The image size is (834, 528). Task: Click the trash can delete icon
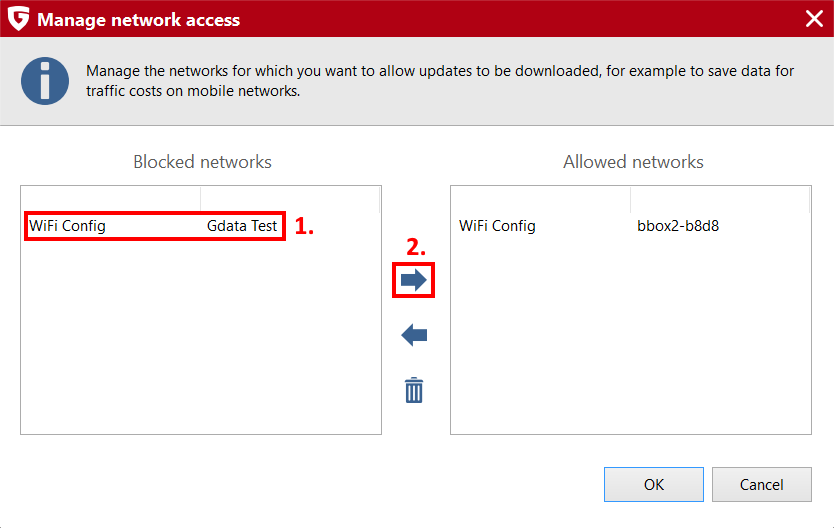click(414, 390)
